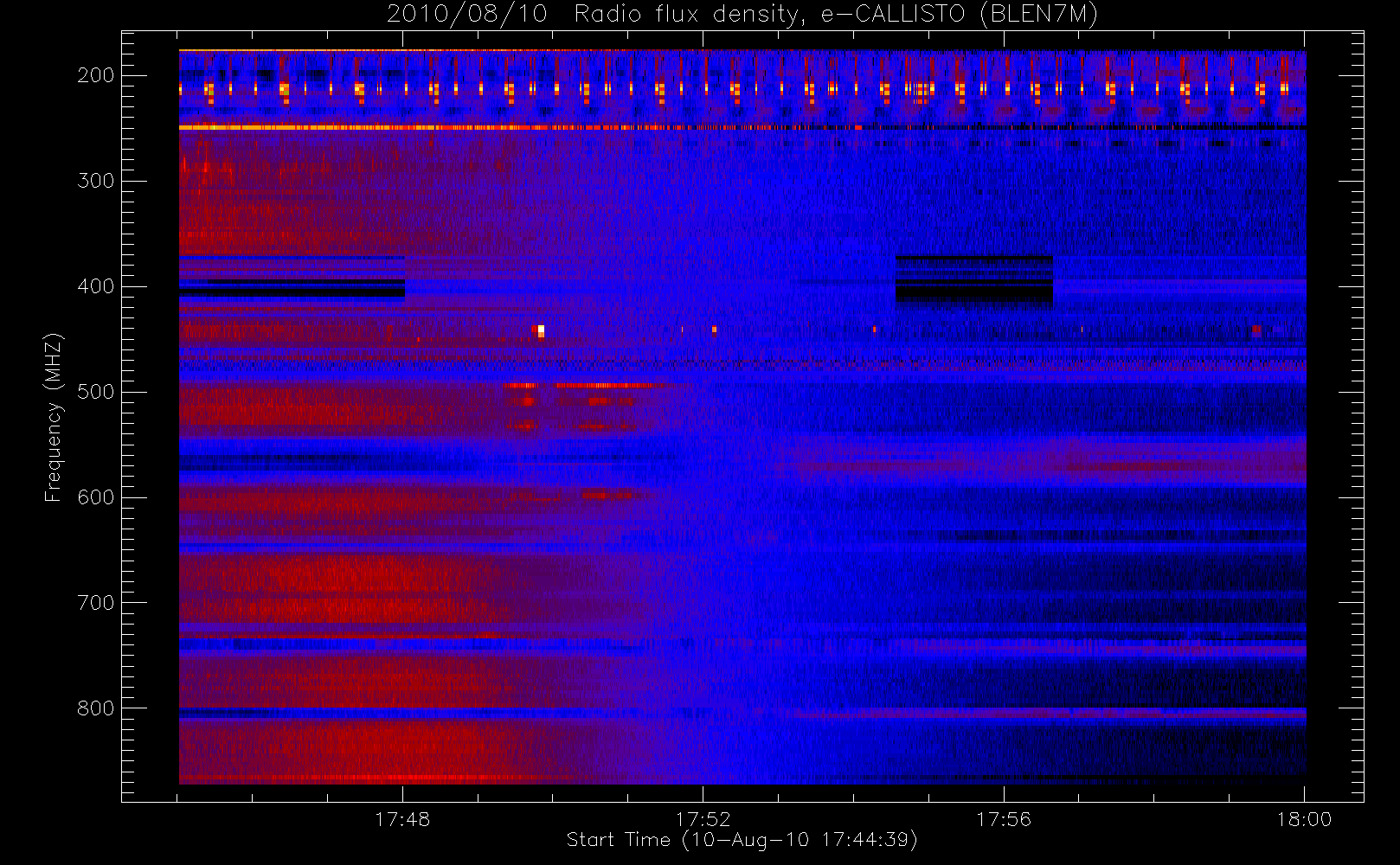Click the 600 frequency tick label
1400x865 pixels.
(96, 497)
